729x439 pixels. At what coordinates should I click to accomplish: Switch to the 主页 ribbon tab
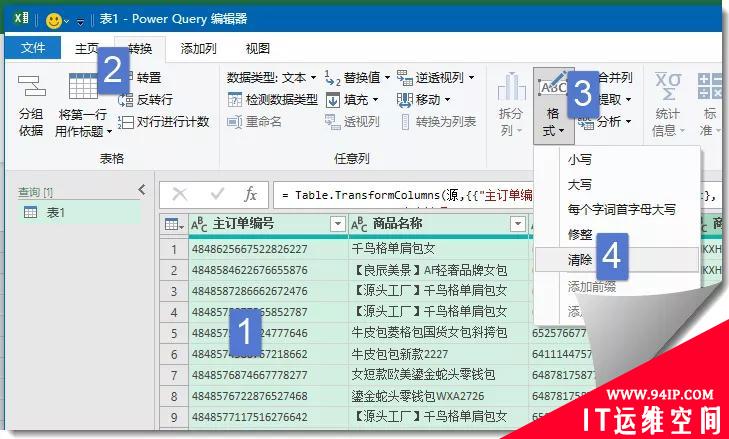[86, 48]
